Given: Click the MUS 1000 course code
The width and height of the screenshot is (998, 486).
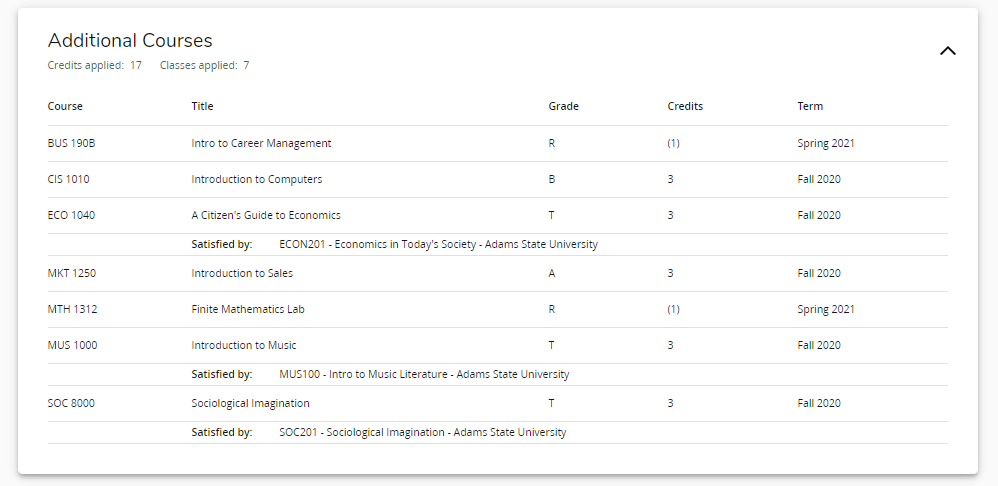Looking at the screenshot, I should (x=73, y=345).
